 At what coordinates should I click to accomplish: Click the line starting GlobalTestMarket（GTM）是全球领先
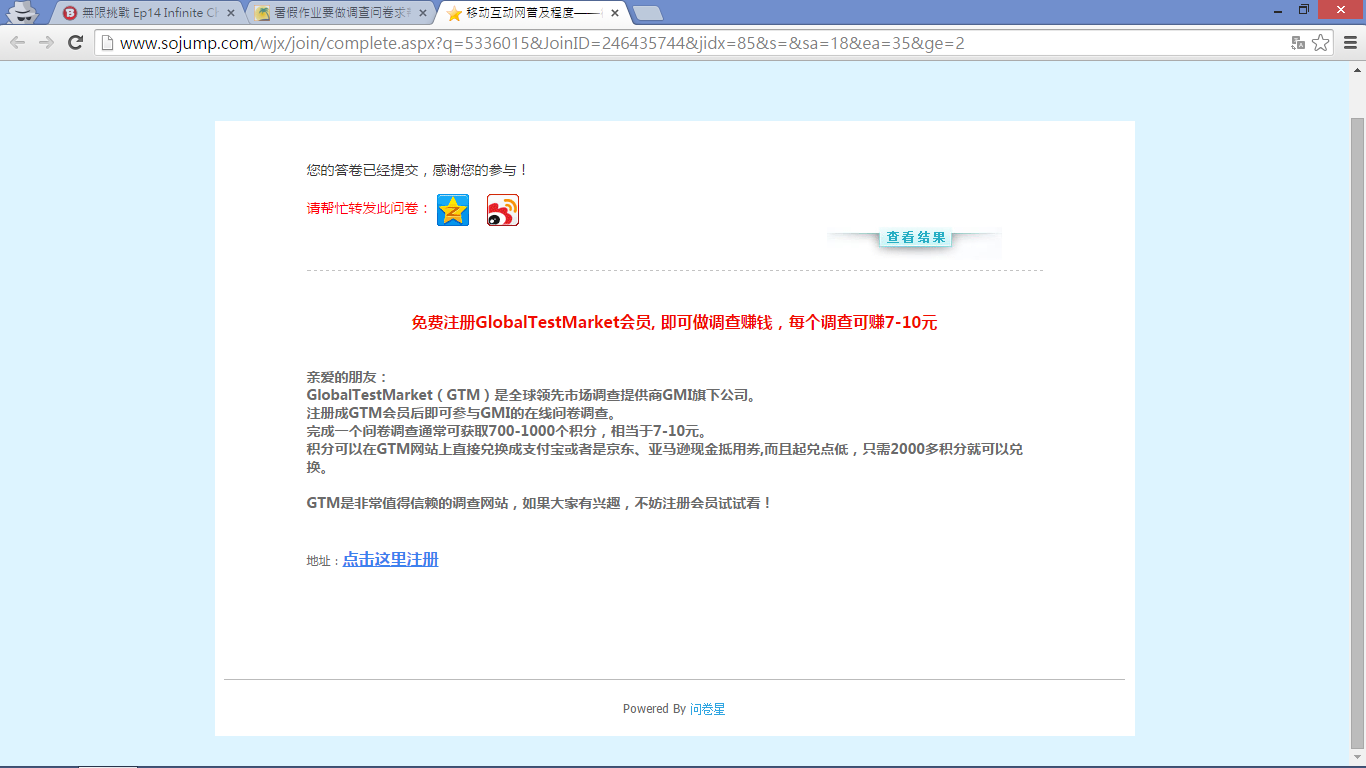(x=532, y=395)
